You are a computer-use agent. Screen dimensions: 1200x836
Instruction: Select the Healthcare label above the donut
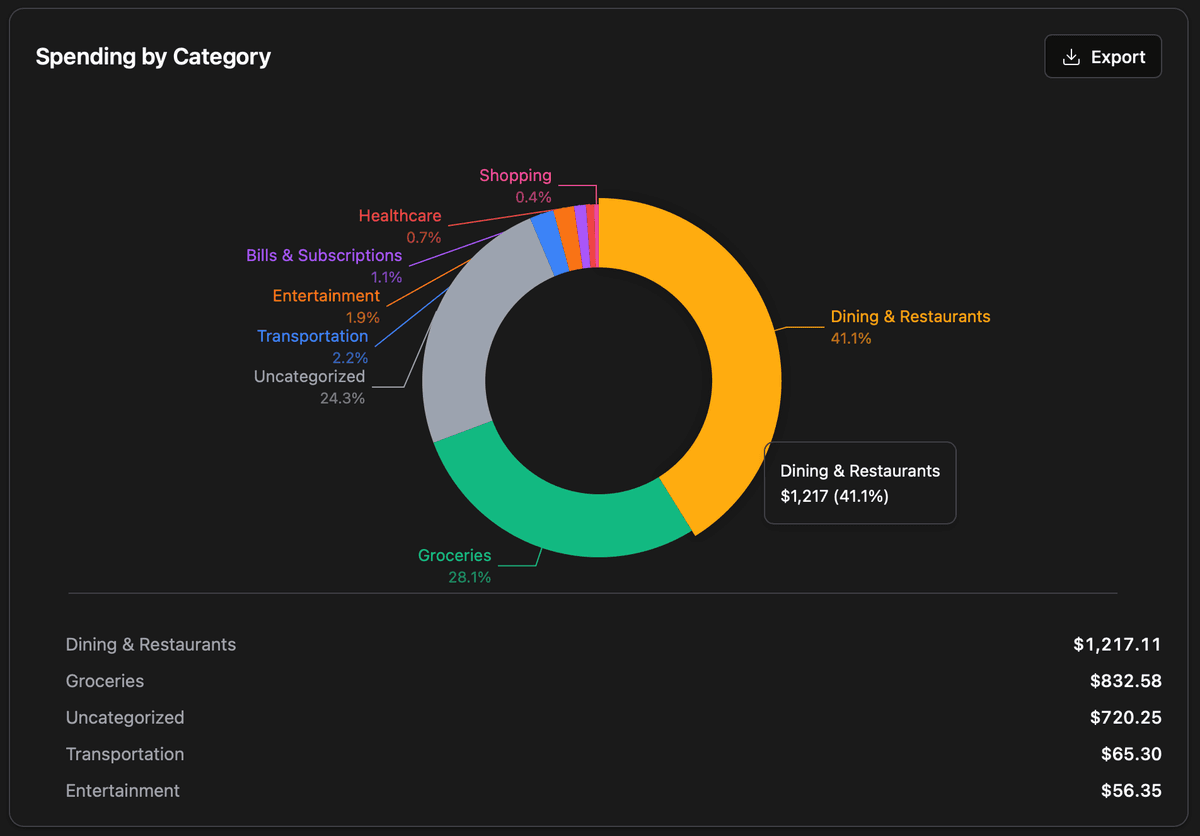pyautogui.click(x=400, y=215)
